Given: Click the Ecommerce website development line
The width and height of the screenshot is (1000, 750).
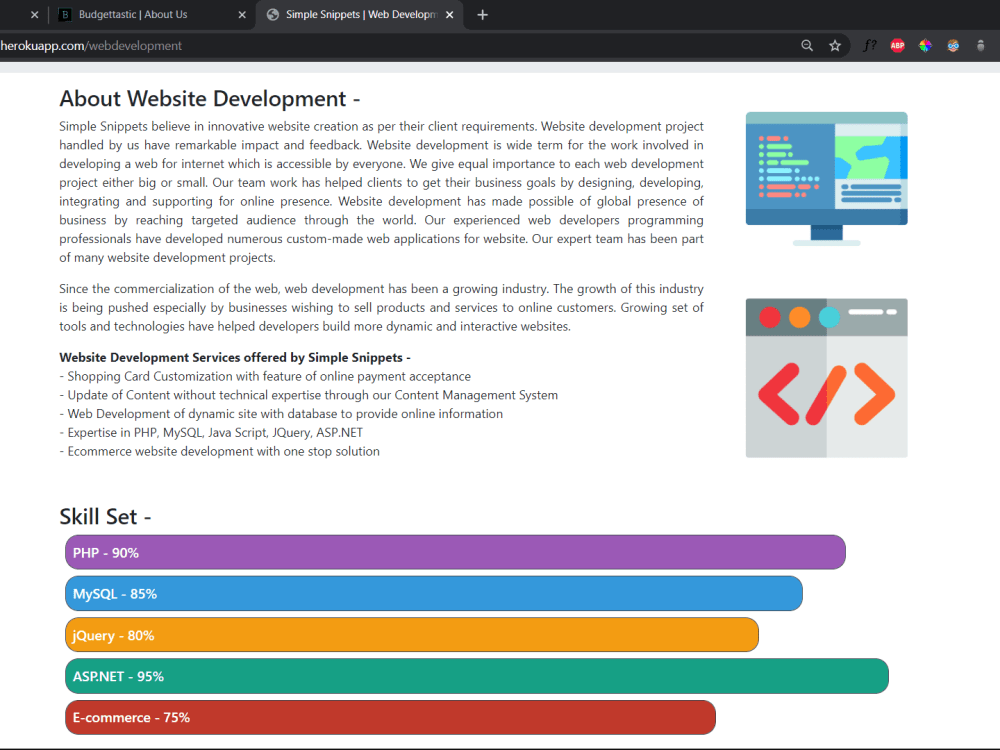Looking at the screenshot, I should pyautogui.click(x=219, y=452).
